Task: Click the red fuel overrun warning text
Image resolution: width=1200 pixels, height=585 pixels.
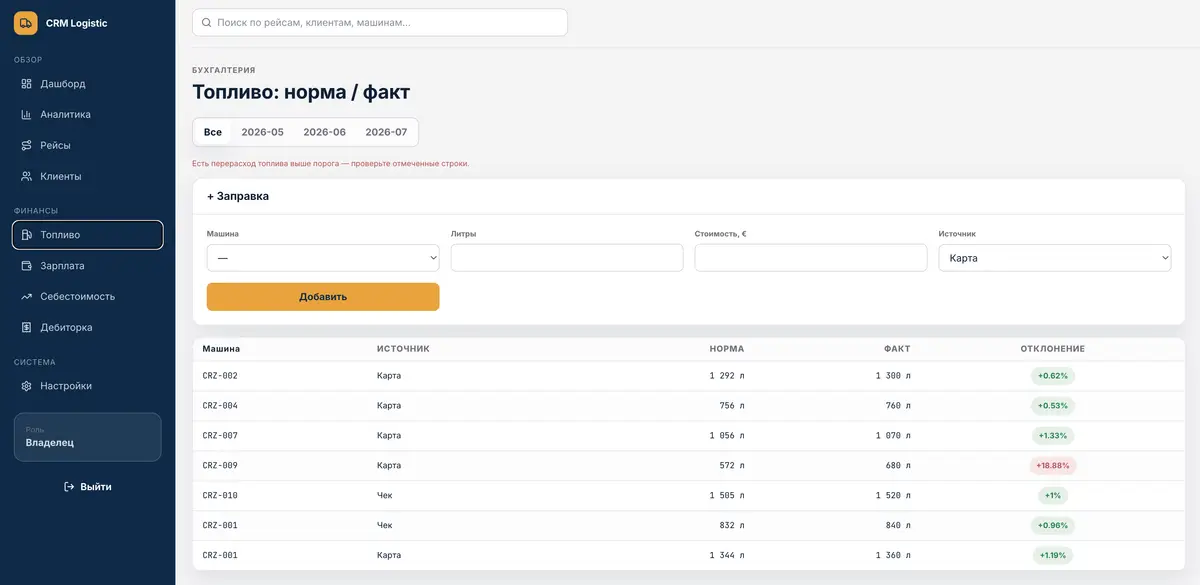Action: pyautogui.click(x=330, y=163)
